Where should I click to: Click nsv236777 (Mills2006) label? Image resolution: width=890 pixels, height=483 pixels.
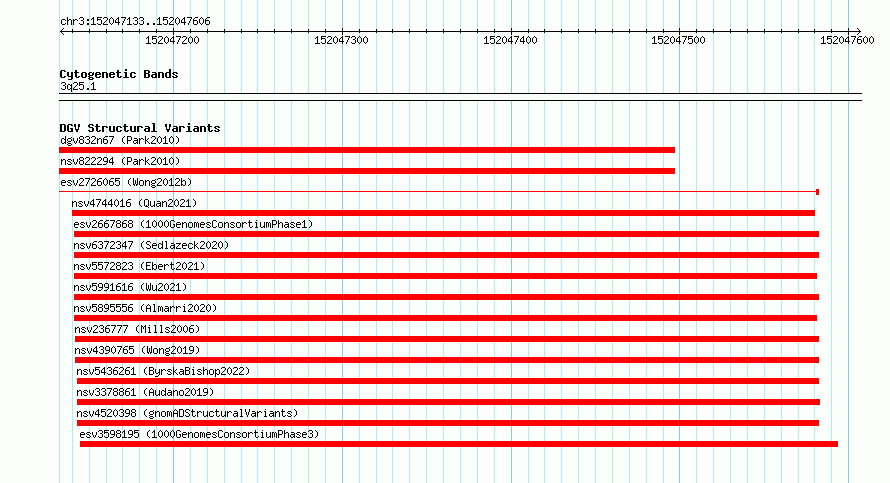pyautogui.click(x=137, y=329)
